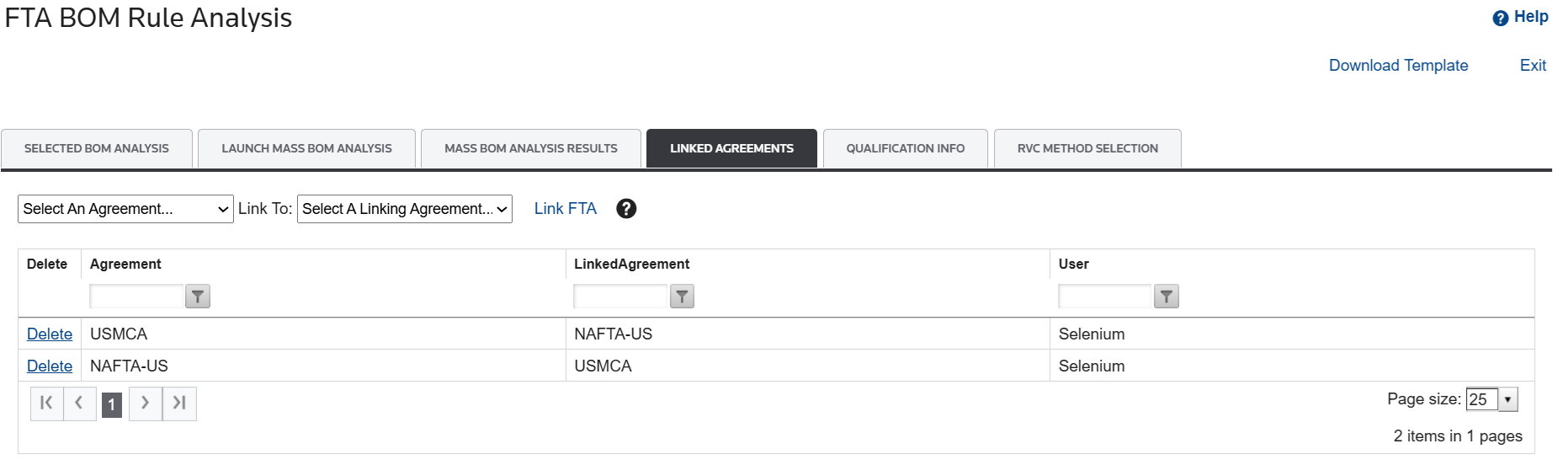
Task: Open the Select An Agreement dropdown
Action: [x=125, y=209]
